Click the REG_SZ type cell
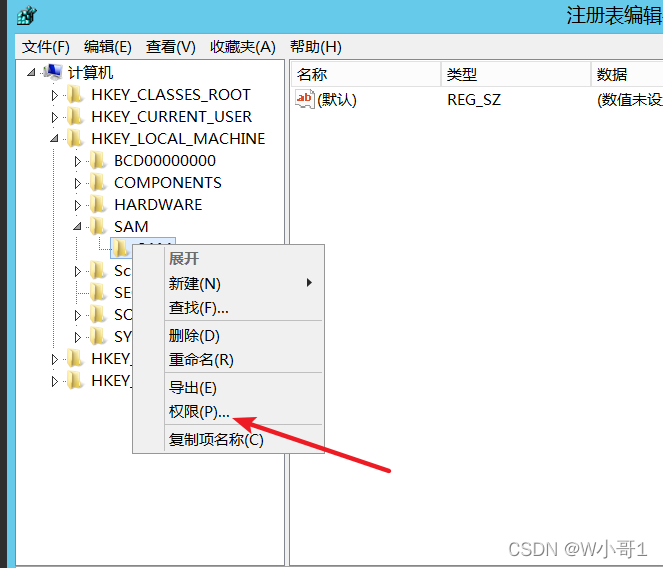 (x=474, y=100)
